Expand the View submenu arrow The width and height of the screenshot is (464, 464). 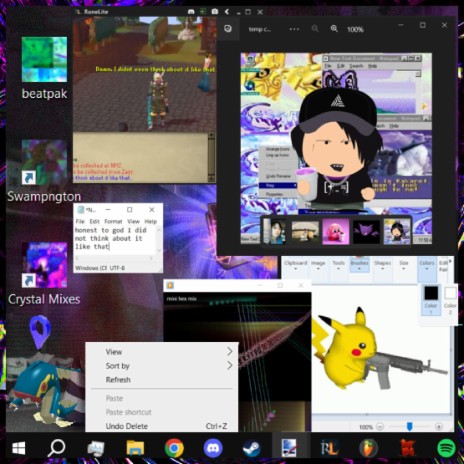230,351
